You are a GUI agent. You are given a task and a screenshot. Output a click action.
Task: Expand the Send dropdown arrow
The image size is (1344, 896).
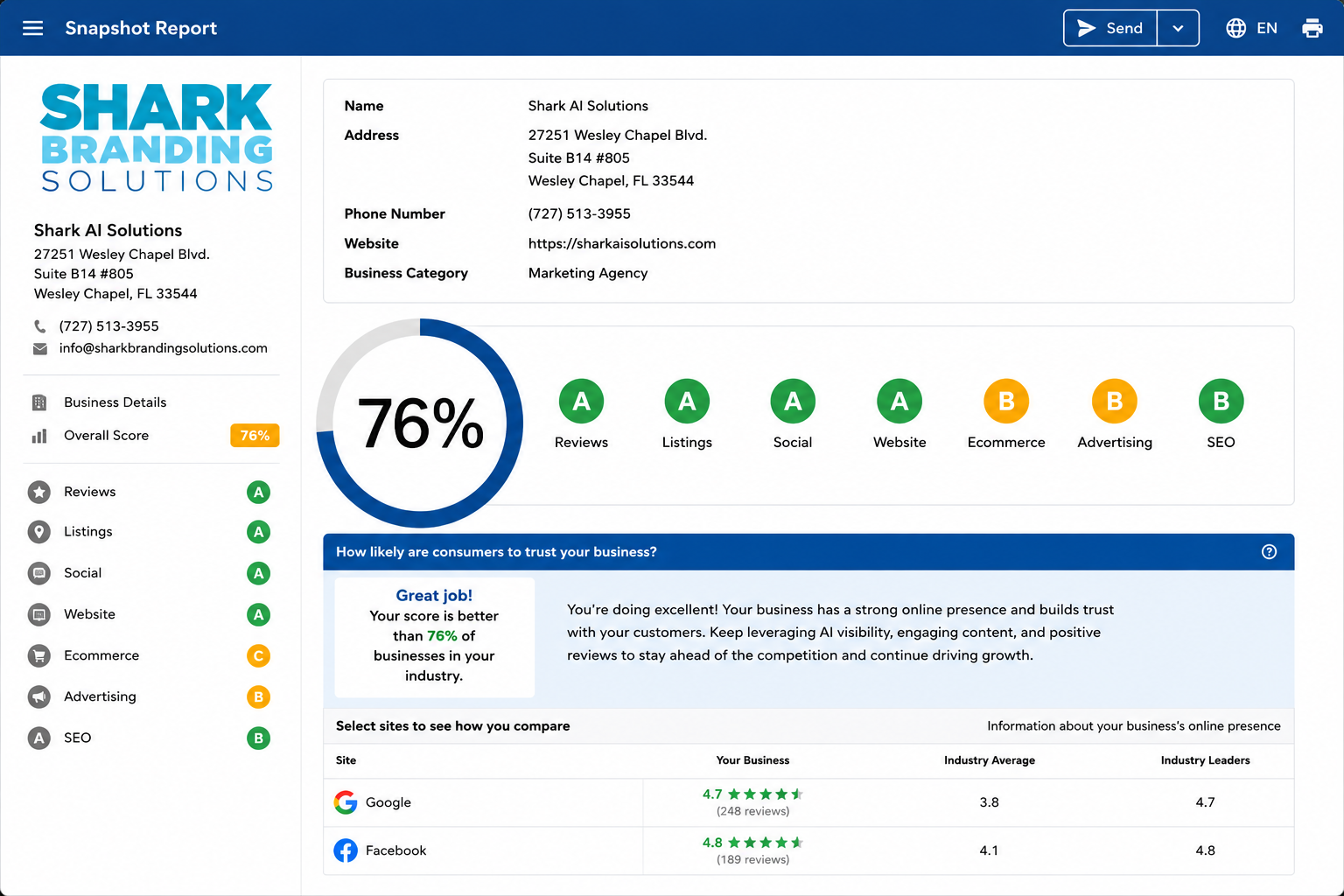point(1178,28)
